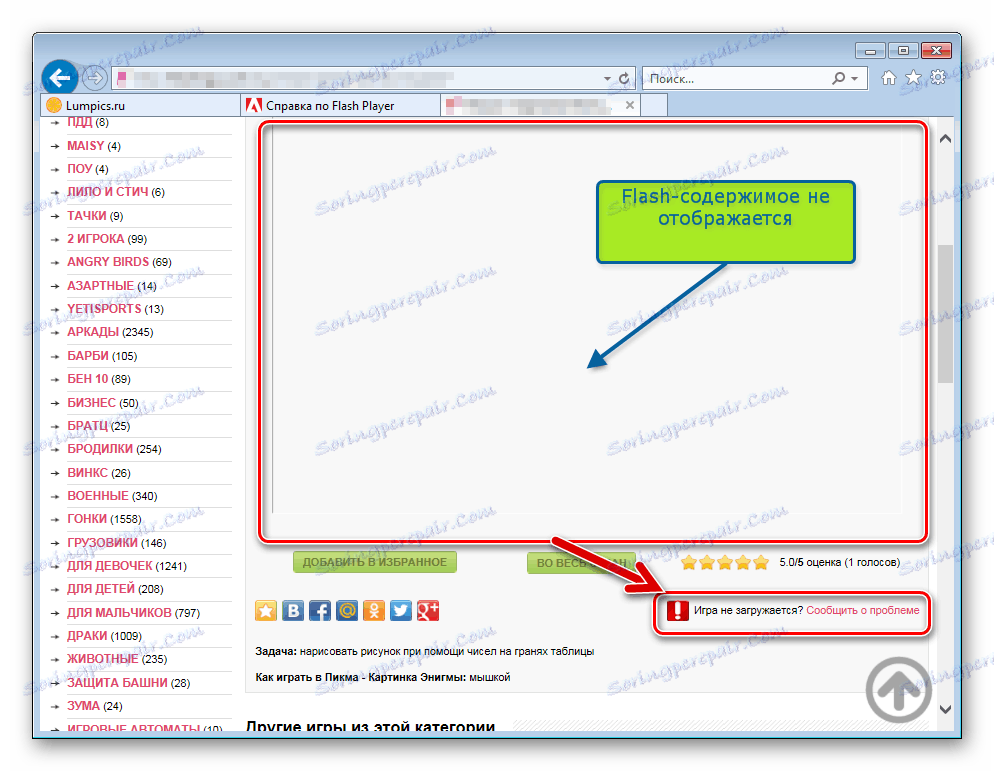Refresh the page with reload icon
The width and height of the screenshot is (994, 771).
point(624,79)
